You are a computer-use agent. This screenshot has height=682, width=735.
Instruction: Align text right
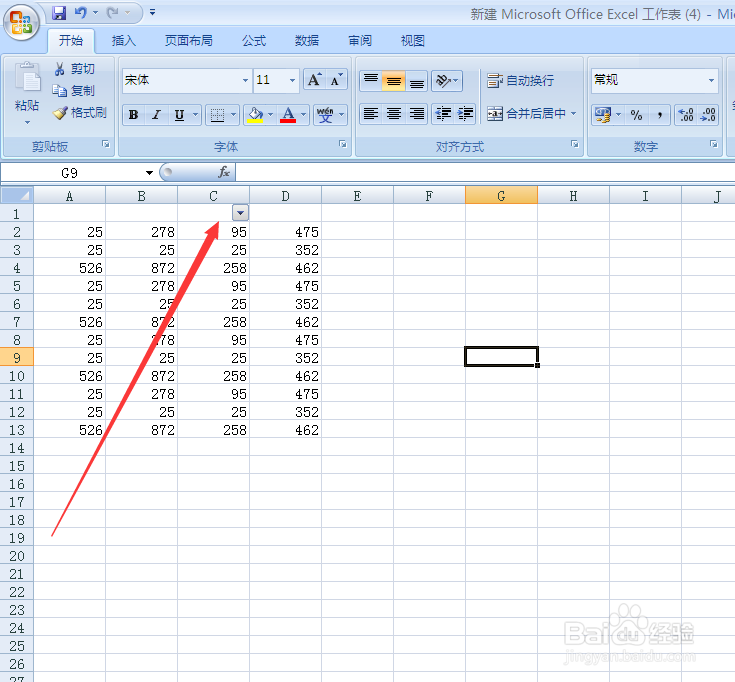click(x=417, y=113)
